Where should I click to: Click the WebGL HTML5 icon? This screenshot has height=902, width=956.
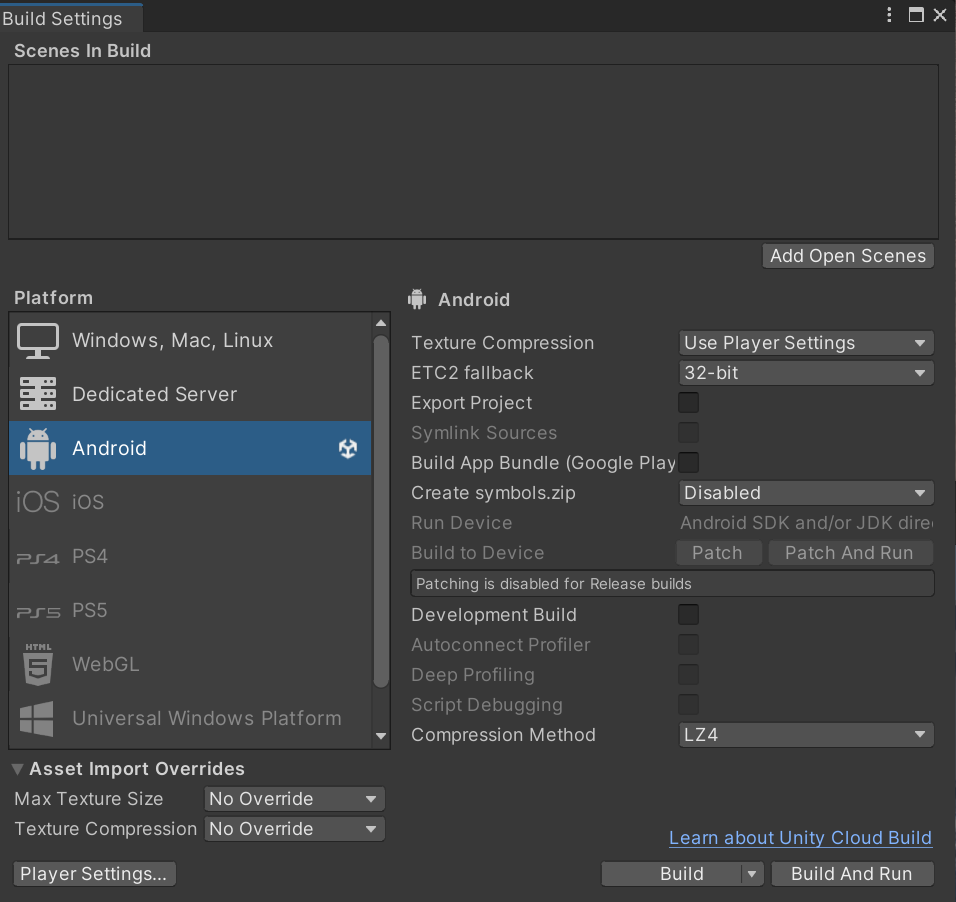point(38,664)
